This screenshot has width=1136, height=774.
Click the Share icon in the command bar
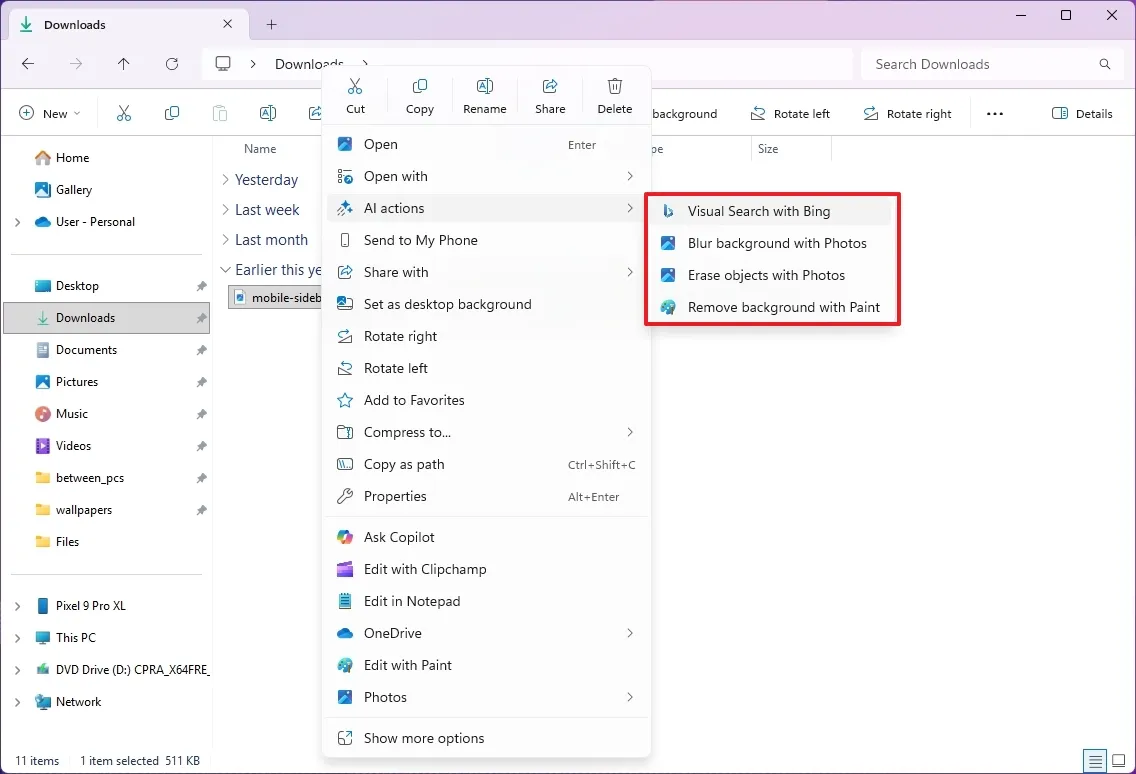[549, 95]
